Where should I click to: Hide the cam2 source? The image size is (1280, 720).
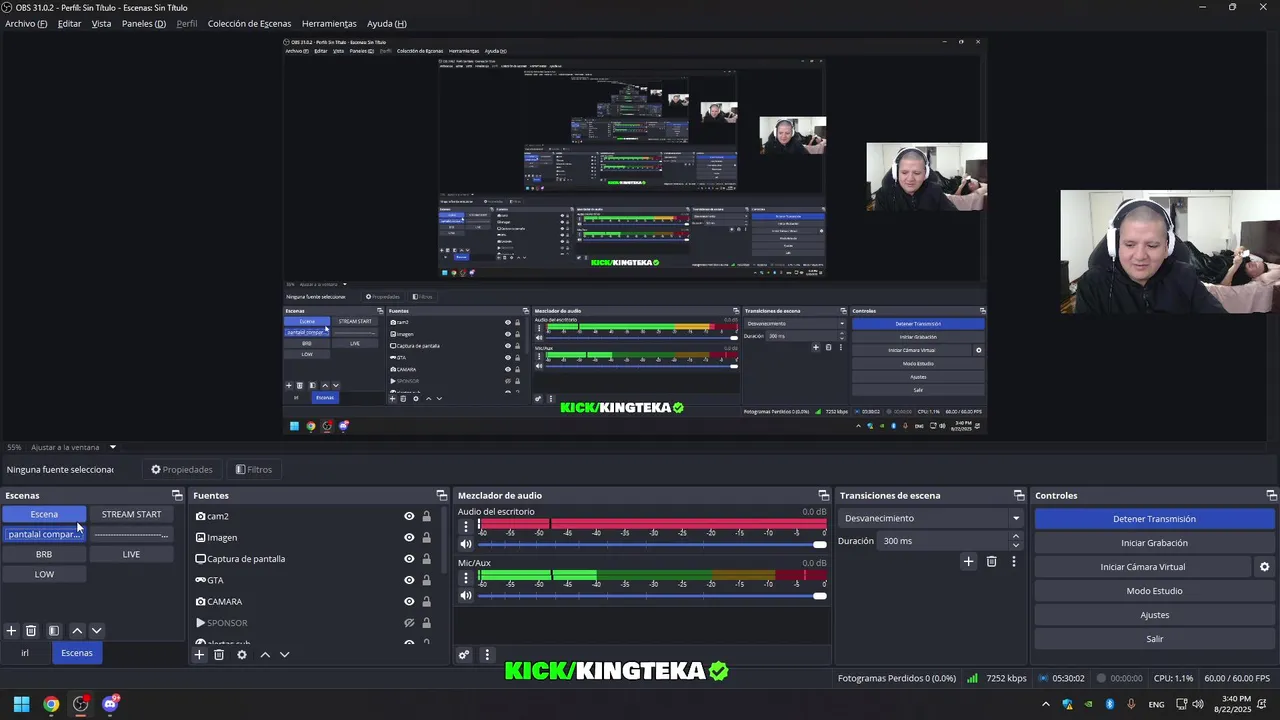pyautogui.click(x=409, y=516)
